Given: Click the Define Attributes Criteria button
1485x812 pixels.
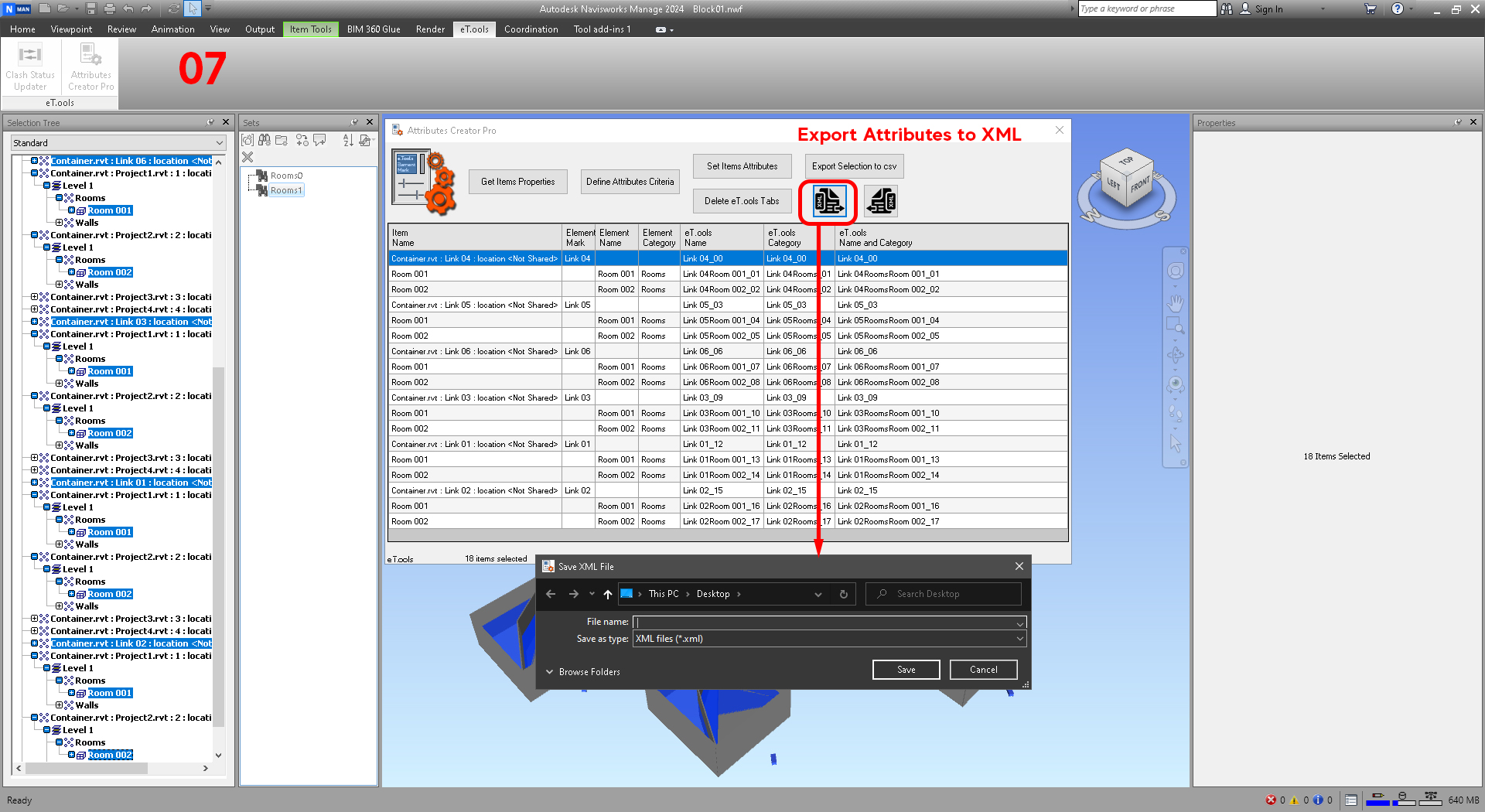Looking at the screenshot, I should (630, 182).
